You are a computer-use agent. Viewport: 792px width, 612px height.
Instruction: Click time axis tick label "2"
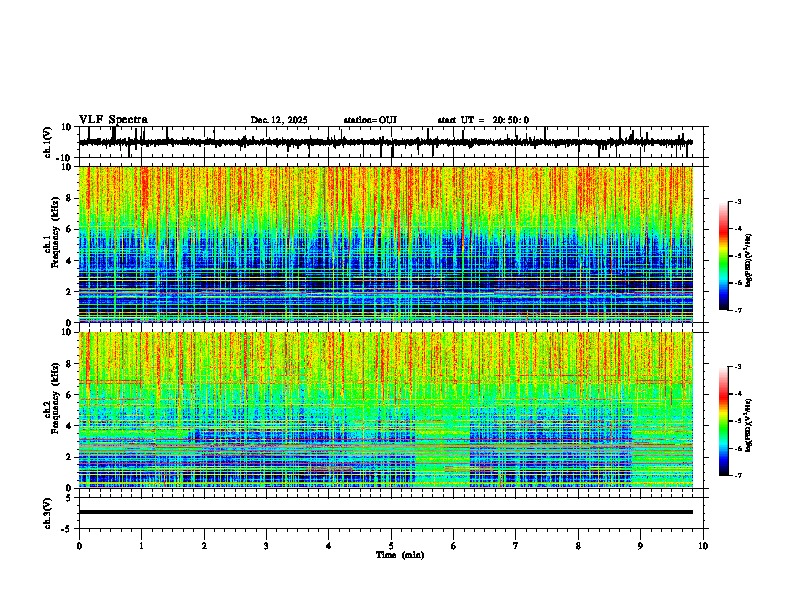pyautogui.click(x=204, y=546)
